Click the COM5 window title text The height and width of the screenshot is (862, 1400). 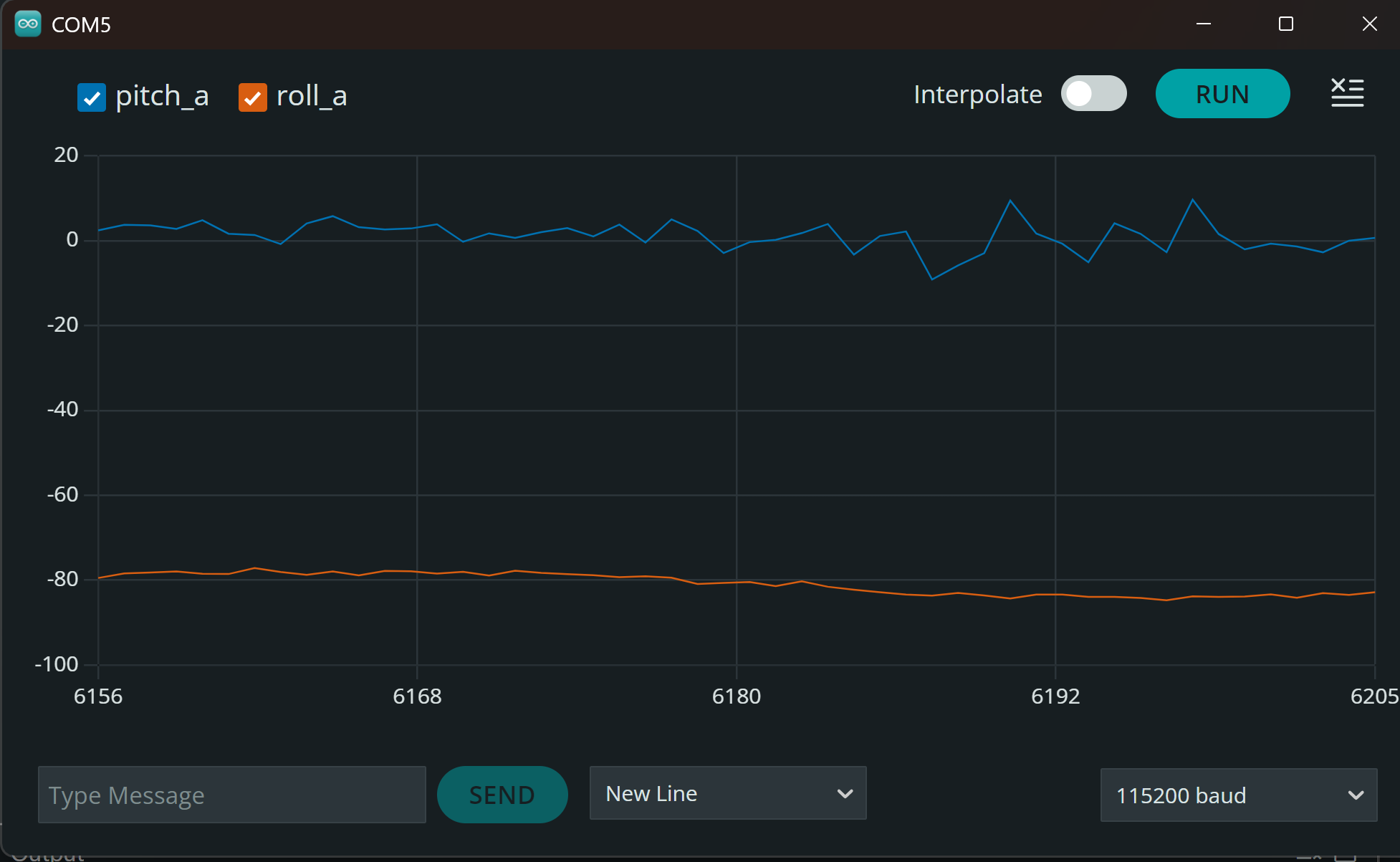pyautogui.click(x=81, y=25)
